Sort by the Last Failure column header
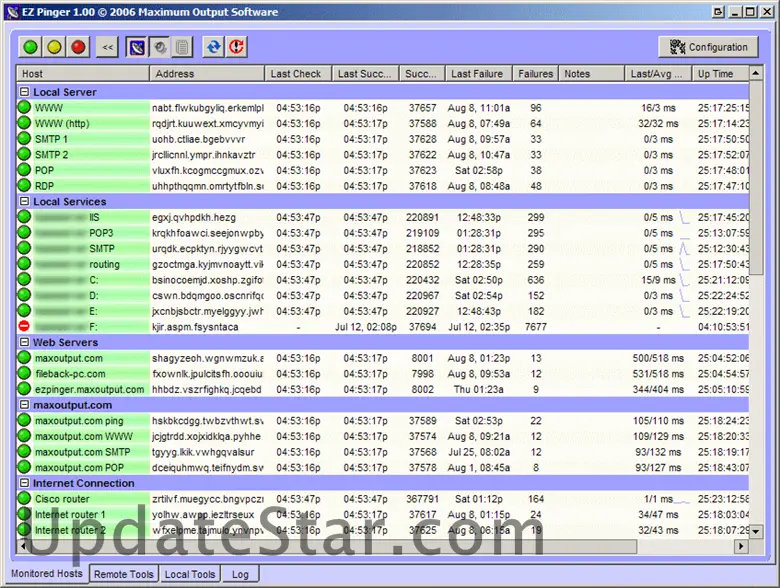780x588 pixels. click(x=478, y=74)
